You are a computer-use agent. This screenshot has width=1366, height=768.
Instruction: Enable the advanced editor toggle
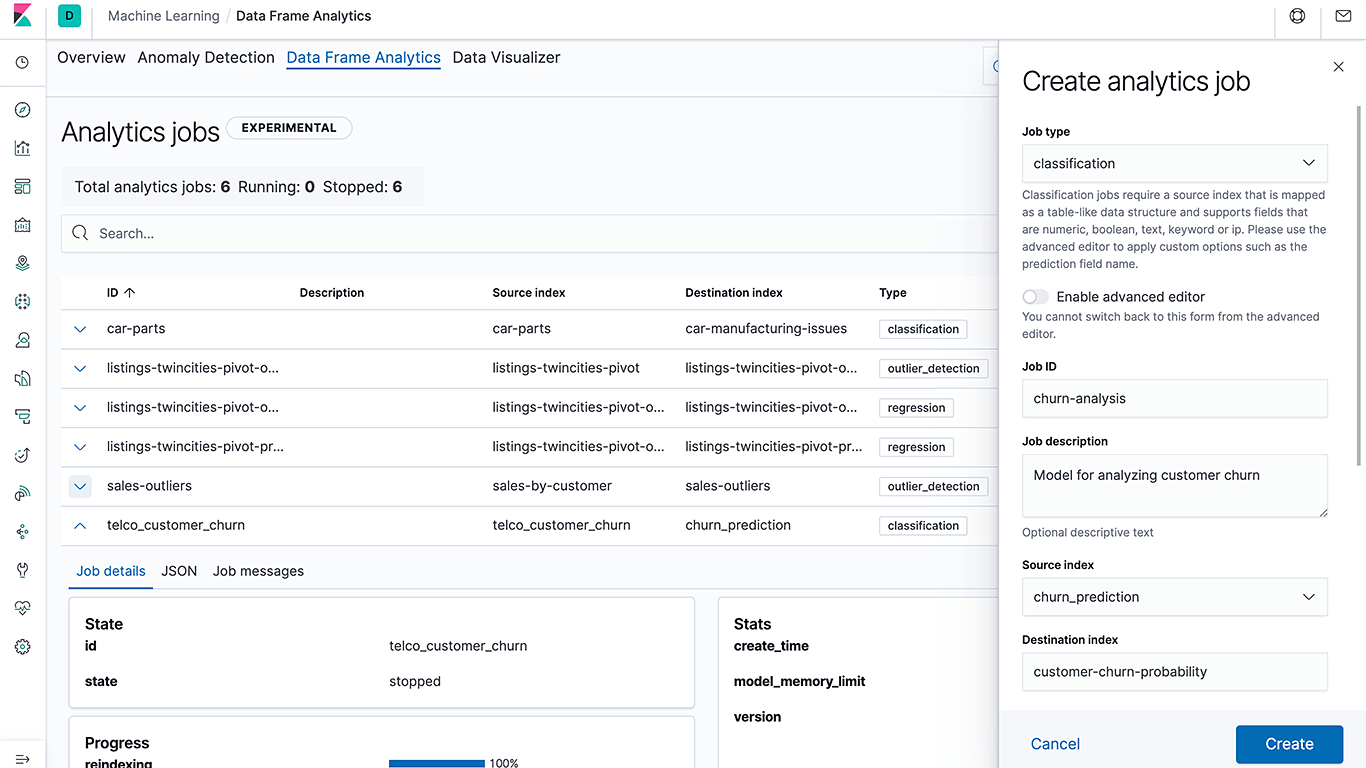1035,296
